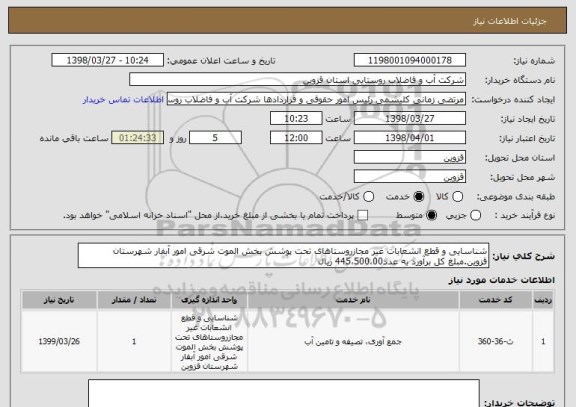Viewport: 576px width, 407px height.
Task: Select the کالا radio button
Action: (457, 197)
